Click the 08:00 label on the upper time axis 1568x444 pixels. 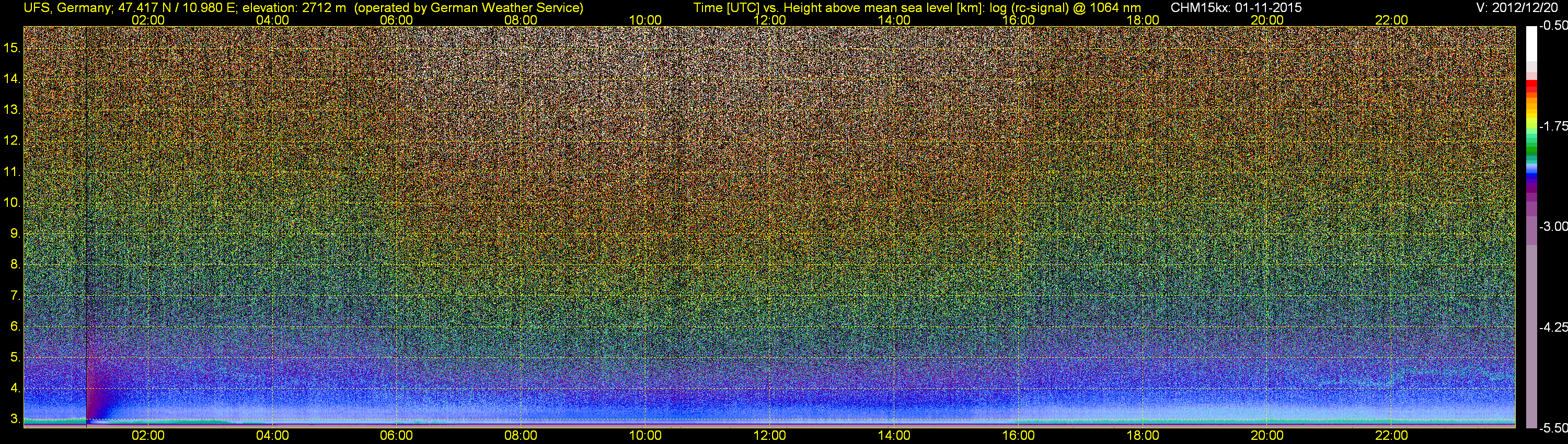coord(521,20)
